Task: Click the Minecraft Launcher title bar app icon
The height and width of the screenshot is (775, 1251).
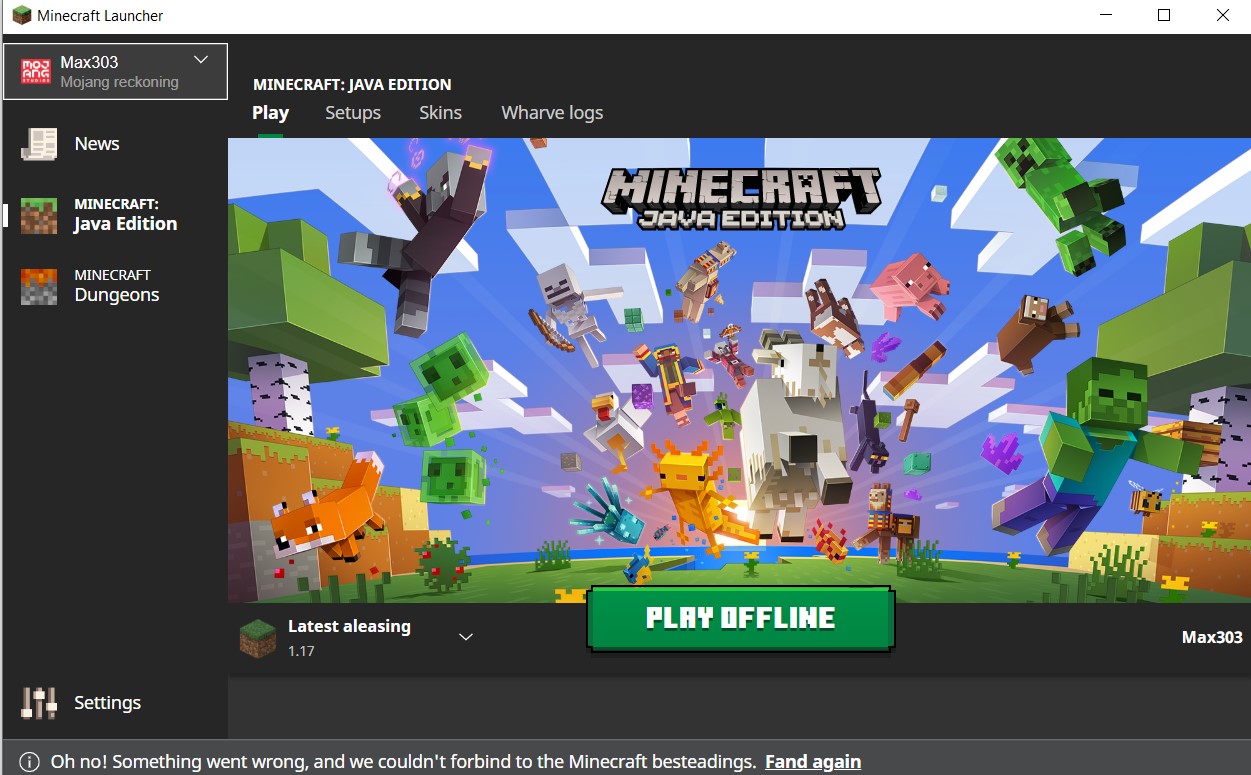Action: [x=21, y=15]
